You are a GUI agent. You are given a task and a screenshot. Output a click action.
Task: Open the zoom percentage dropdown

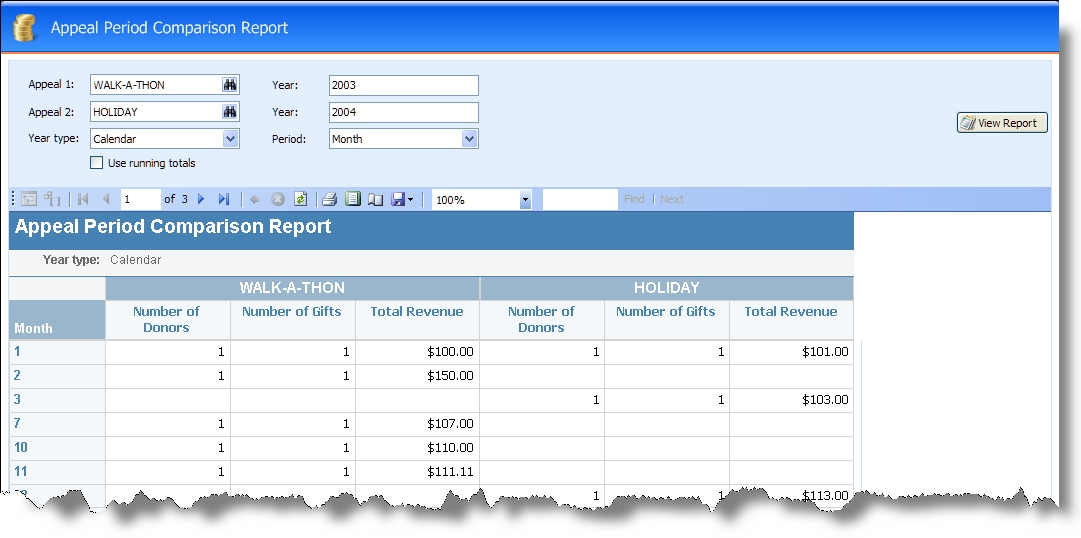coord(525,200)
